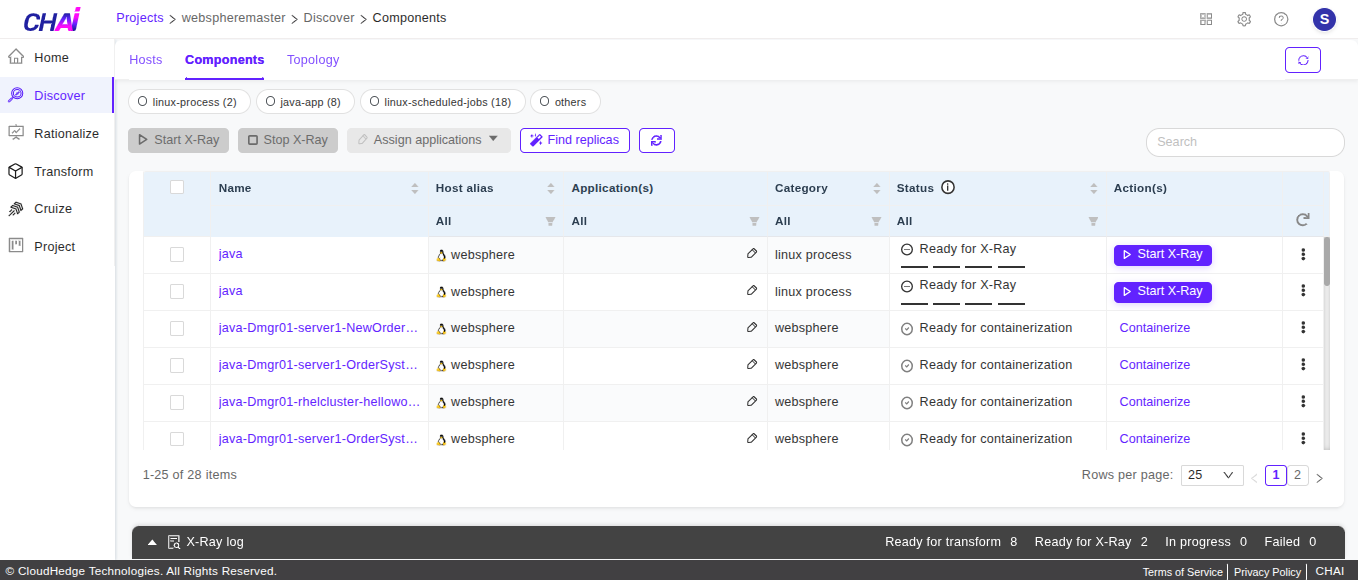1358x580 pixels.
Task: Tick checkbox for java-Dmgr01-server1-NewOrder row
Action: 177,329
